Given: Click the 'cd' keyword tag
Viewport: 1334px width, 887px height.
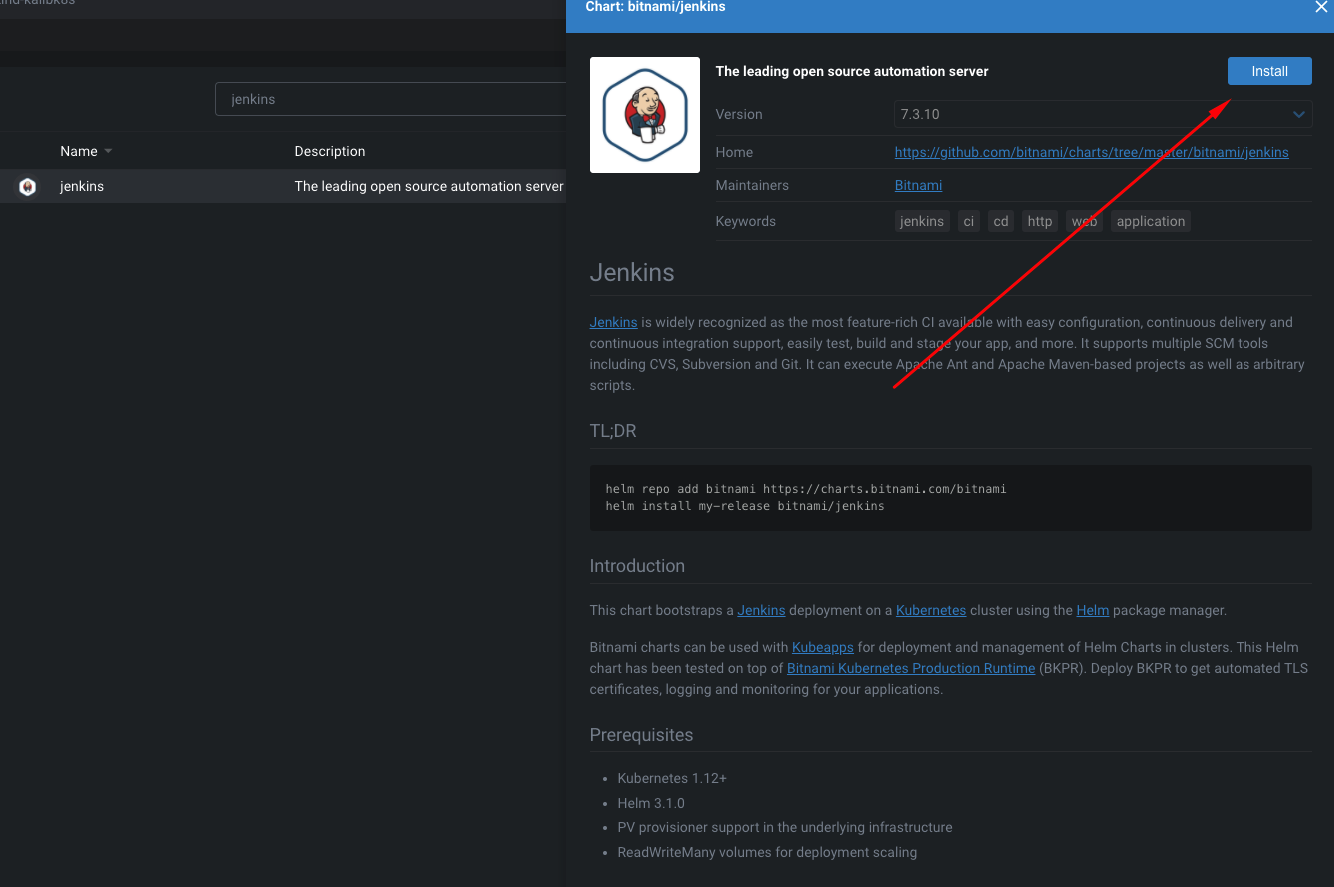Looking at the screenshot, I should coord(1000,222).
